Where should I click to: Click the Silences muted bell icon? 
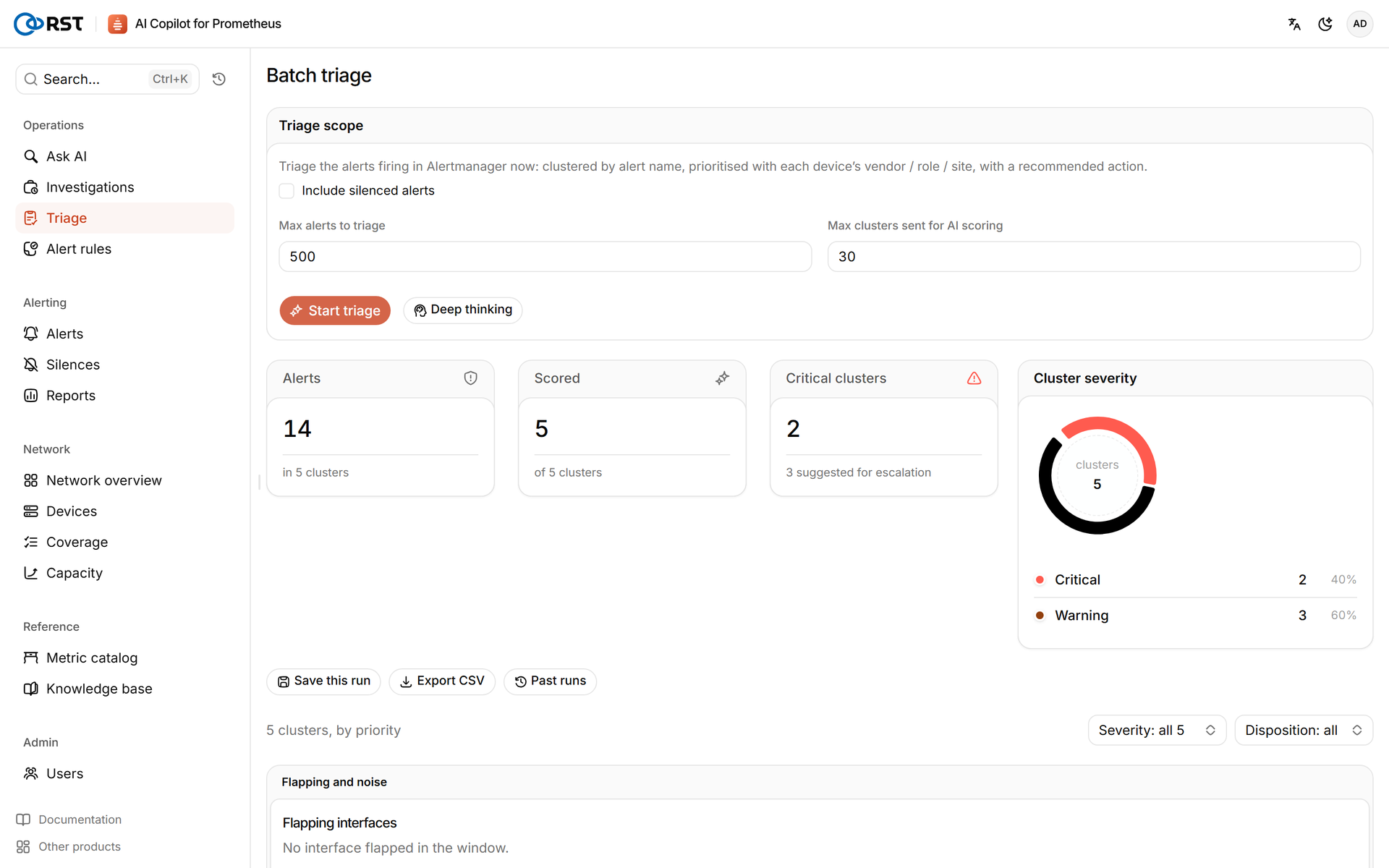pos(30,365)
